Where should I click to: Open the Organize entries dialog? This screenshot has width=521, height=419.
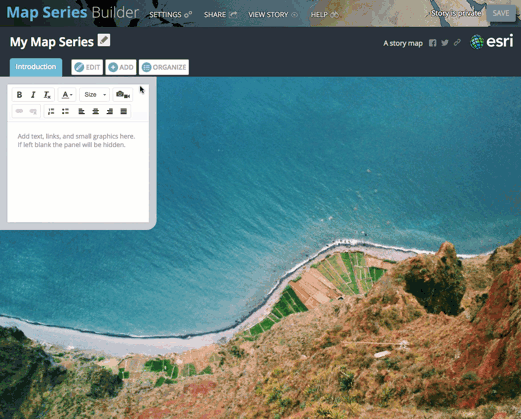[164, 67]
